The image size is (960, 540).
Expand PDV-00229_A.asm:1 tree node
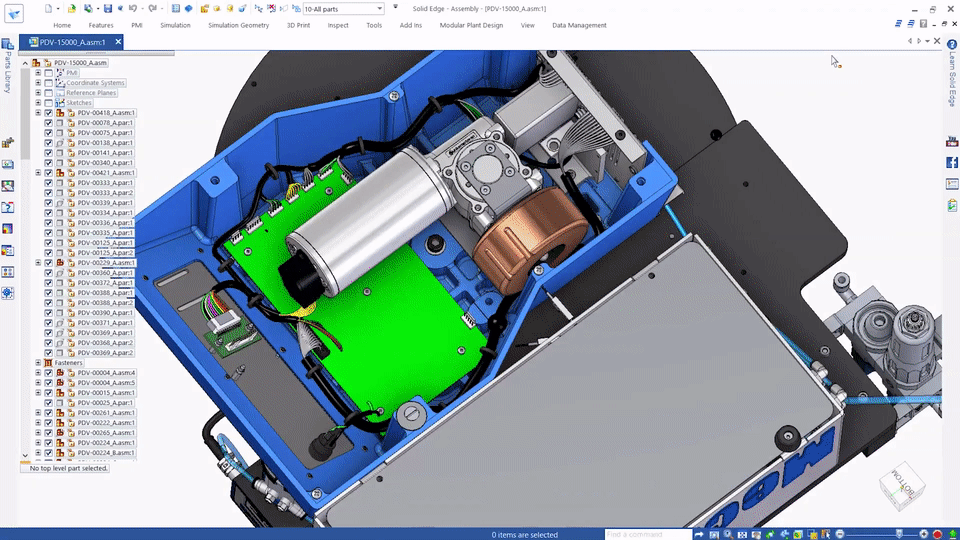(38, 263)
